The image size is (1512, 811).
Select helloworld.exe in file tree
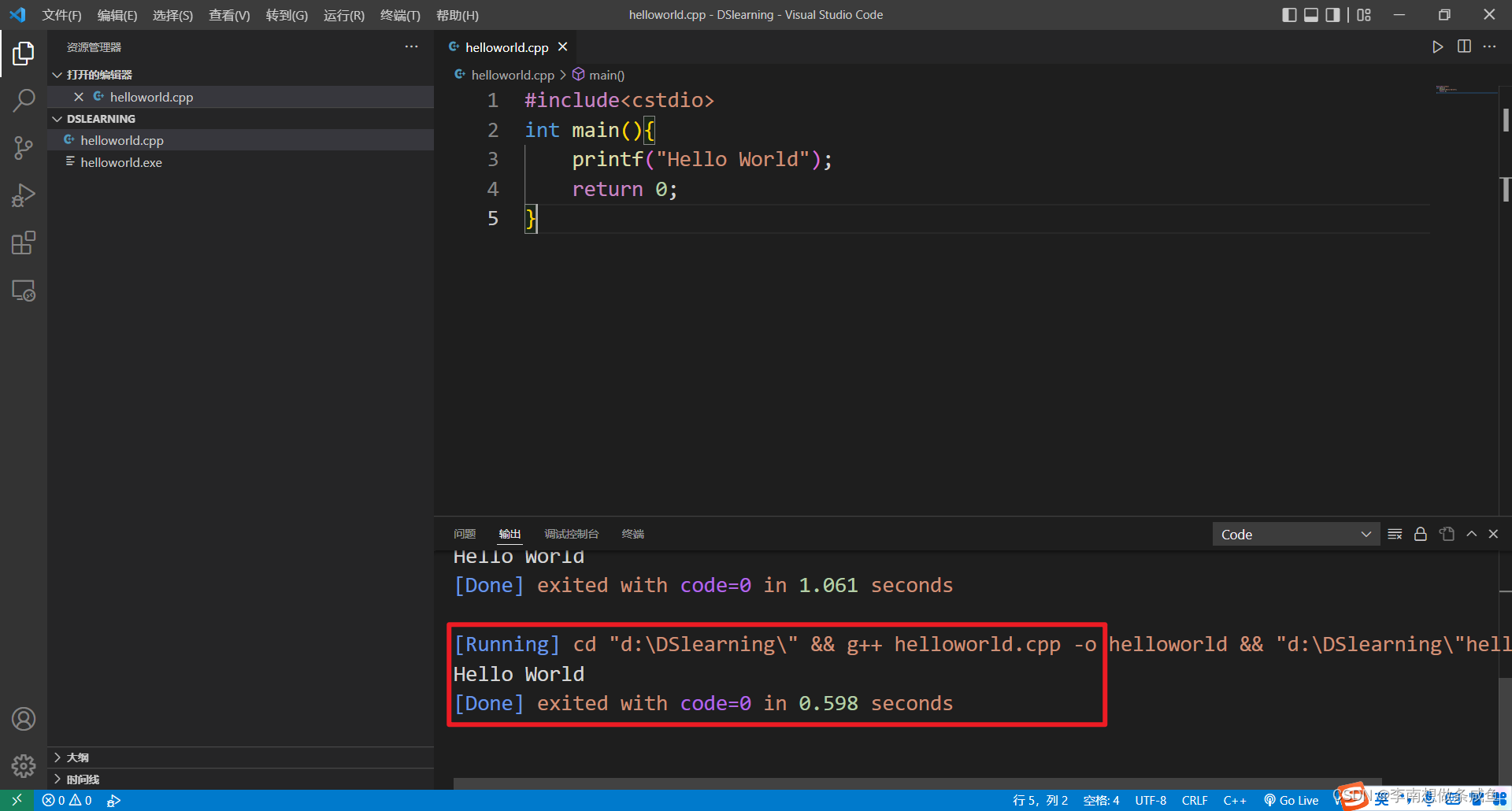click(x=240, y=162)
